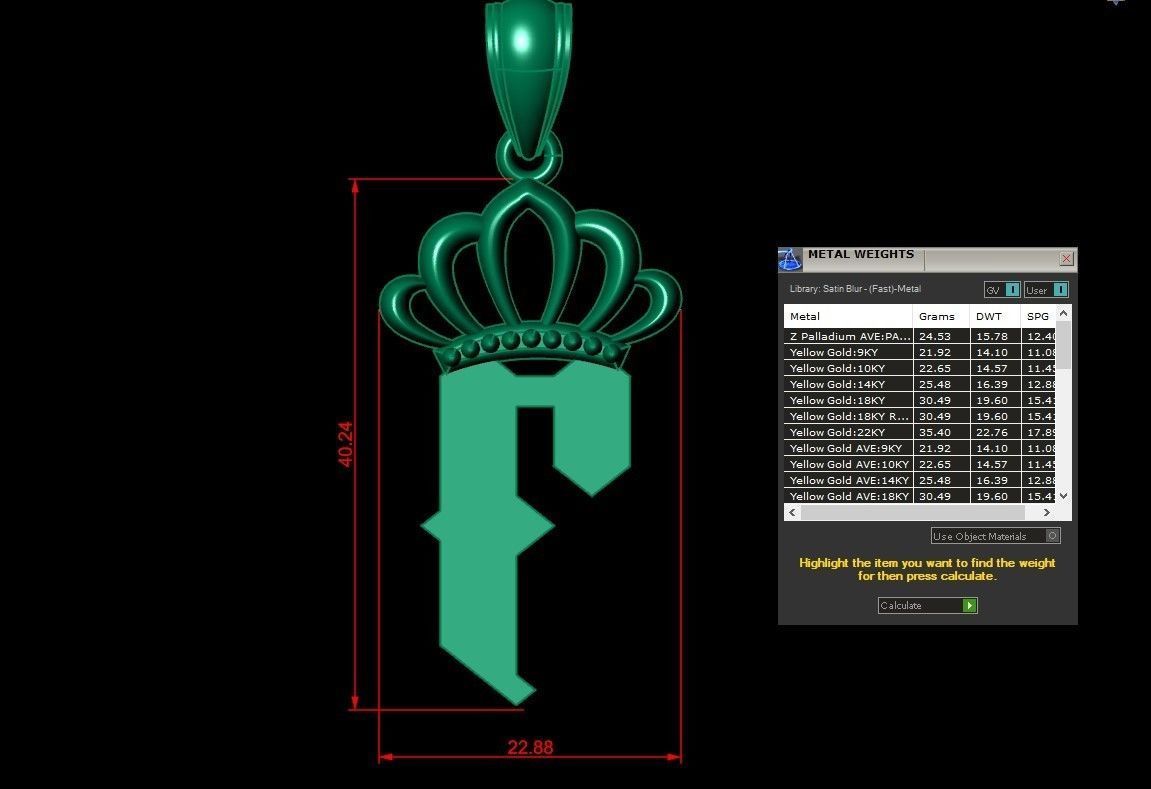Select the pendant bail at the top
Viewport: 1151px width, 789px height.
(528, 77)
